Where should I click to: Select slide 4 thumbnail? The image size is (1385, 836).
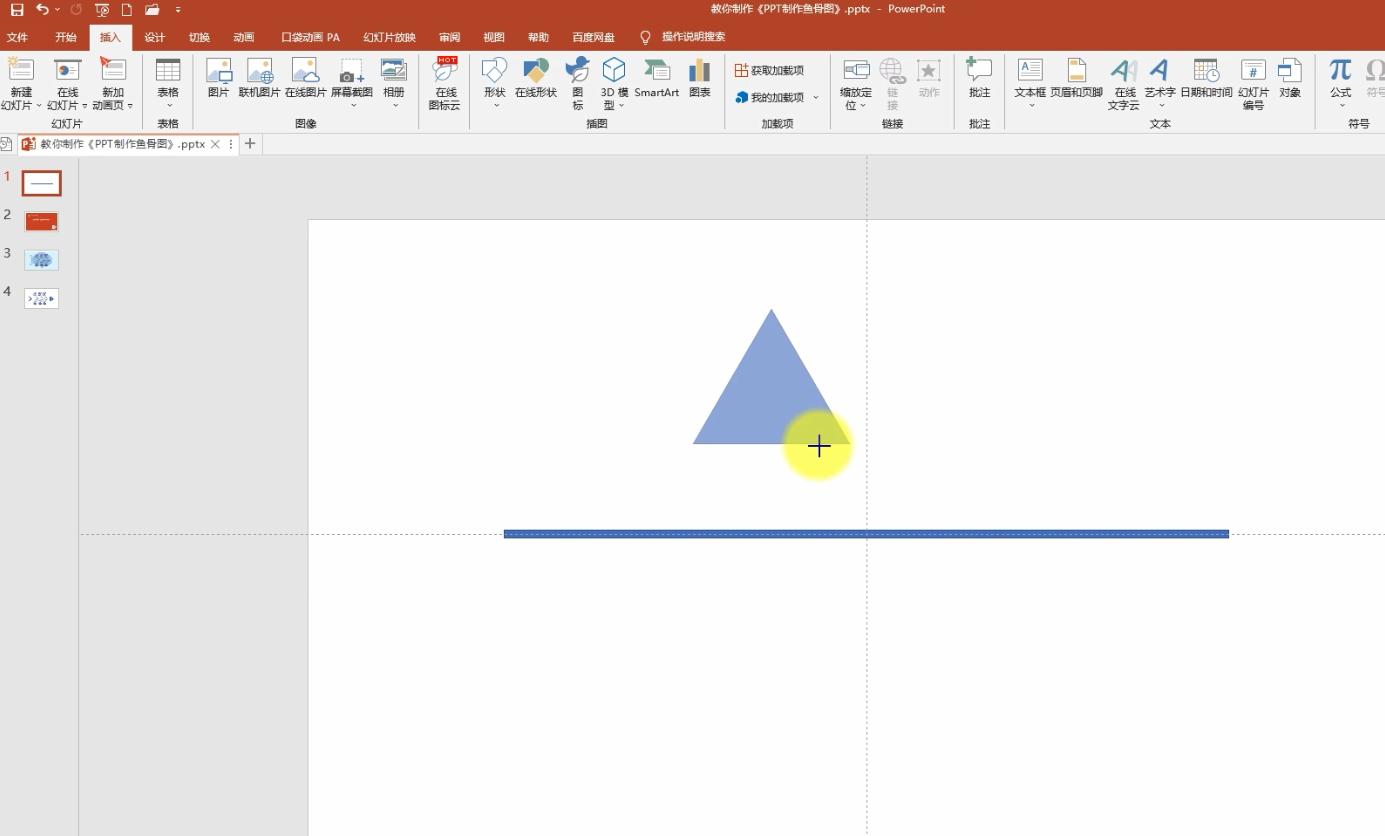(x=41, y=298)
